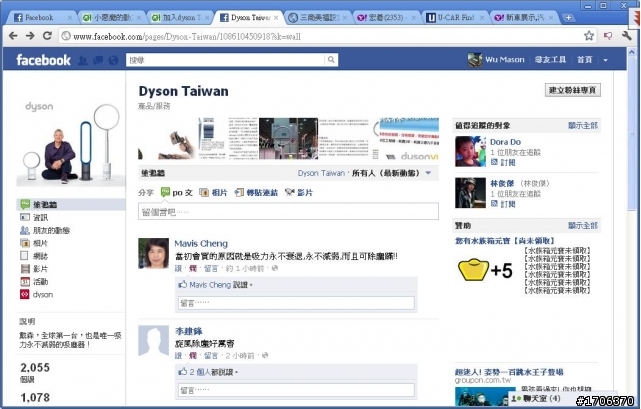Viewport: 641px width, 409px height.
Task: Go back using browser back arrow
Action: (x=13, y=36)
